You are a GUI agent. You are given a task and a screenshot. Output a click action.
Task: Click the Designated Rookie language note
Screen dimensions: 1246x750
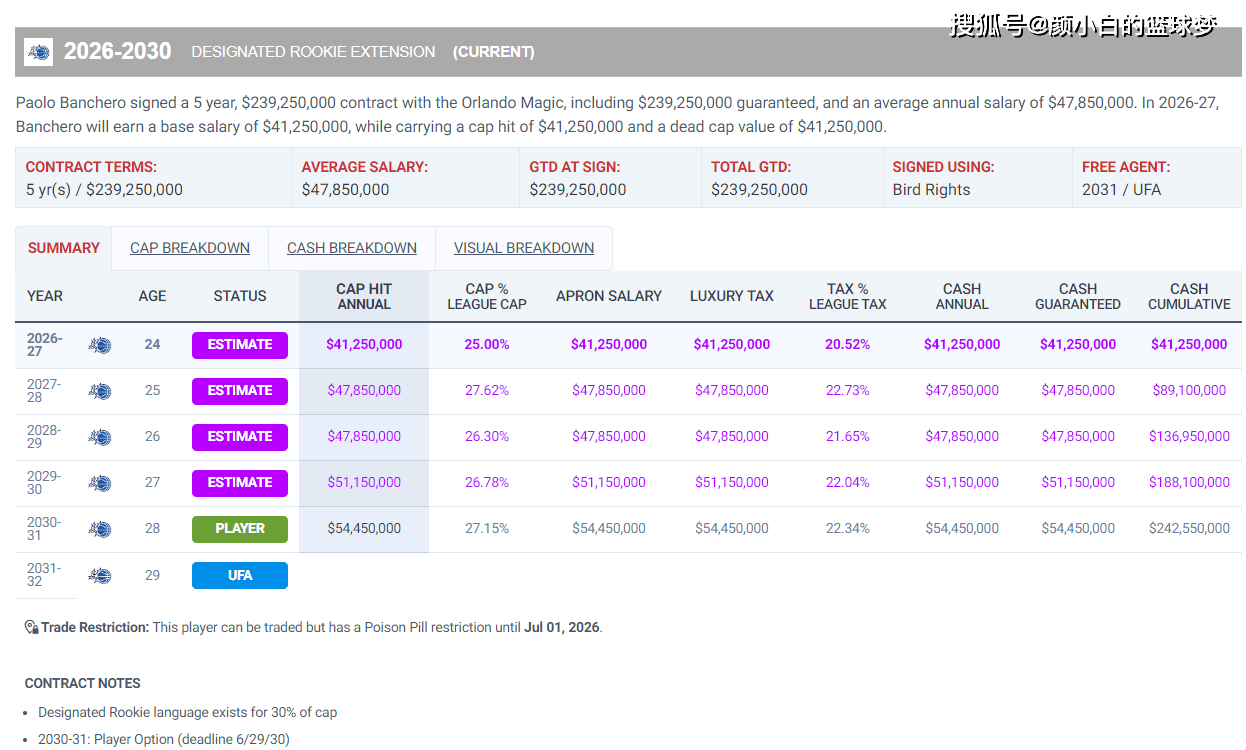188,713
